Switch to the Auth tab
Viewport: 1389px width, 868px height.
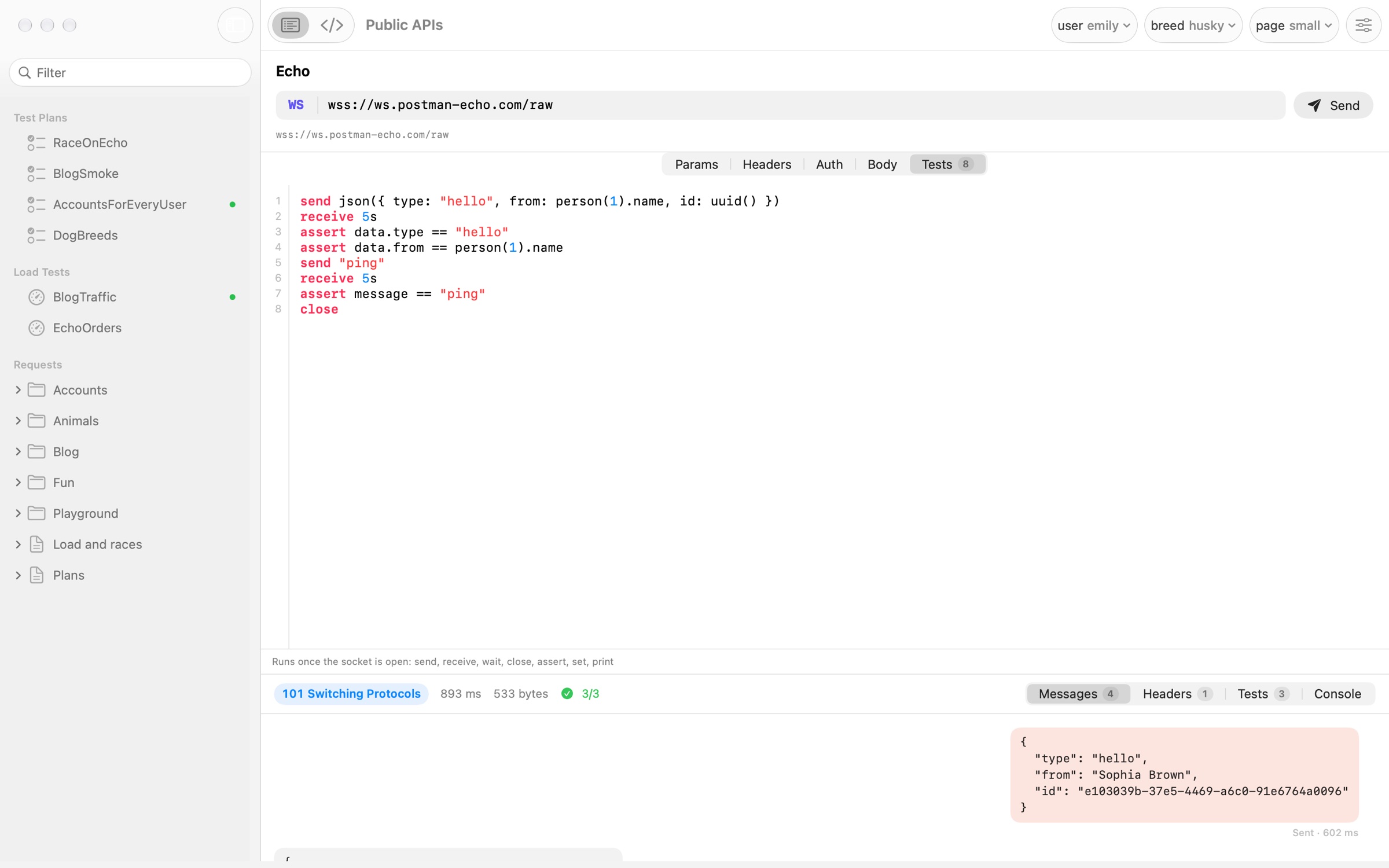[829, 164]
